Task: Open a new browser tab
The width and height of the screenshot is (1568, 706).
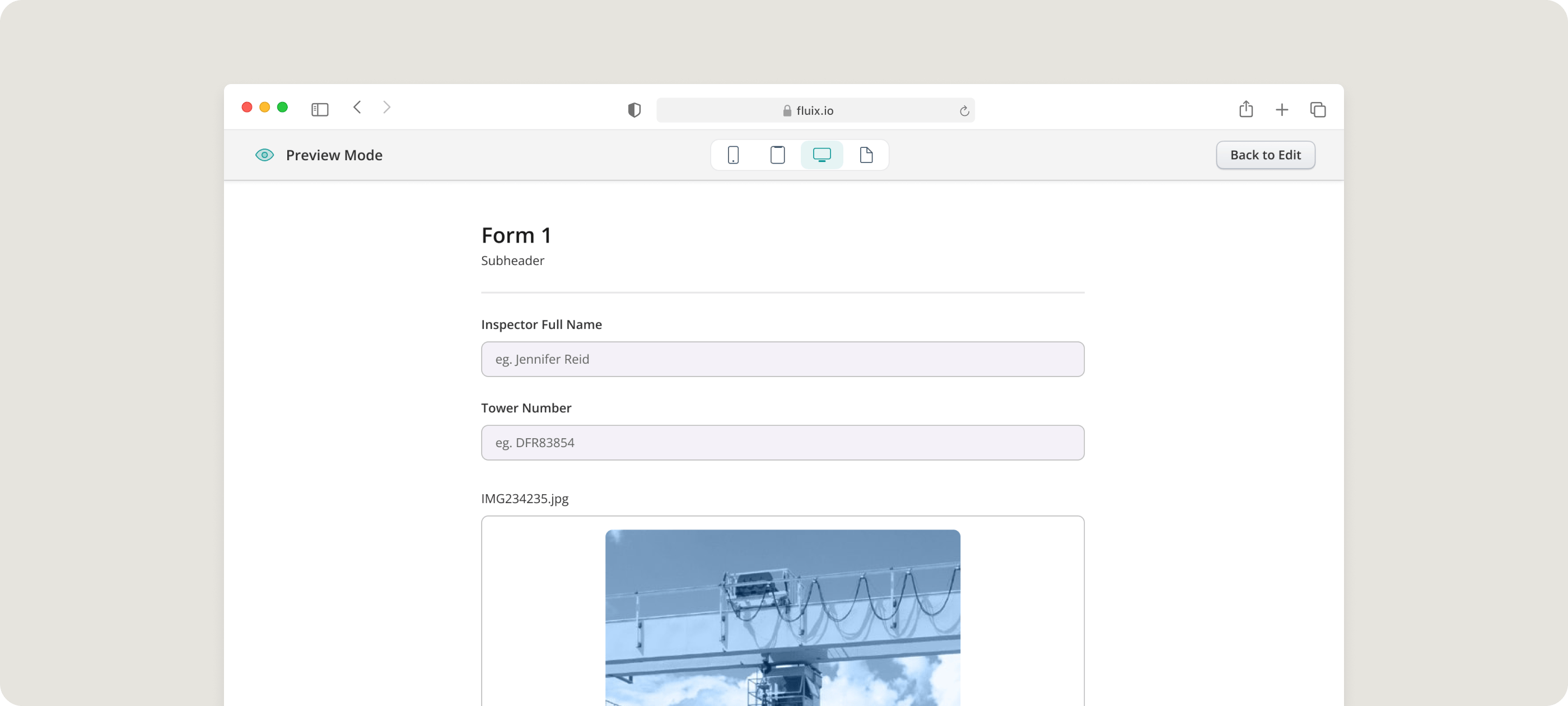Action: coord(1282,110)
